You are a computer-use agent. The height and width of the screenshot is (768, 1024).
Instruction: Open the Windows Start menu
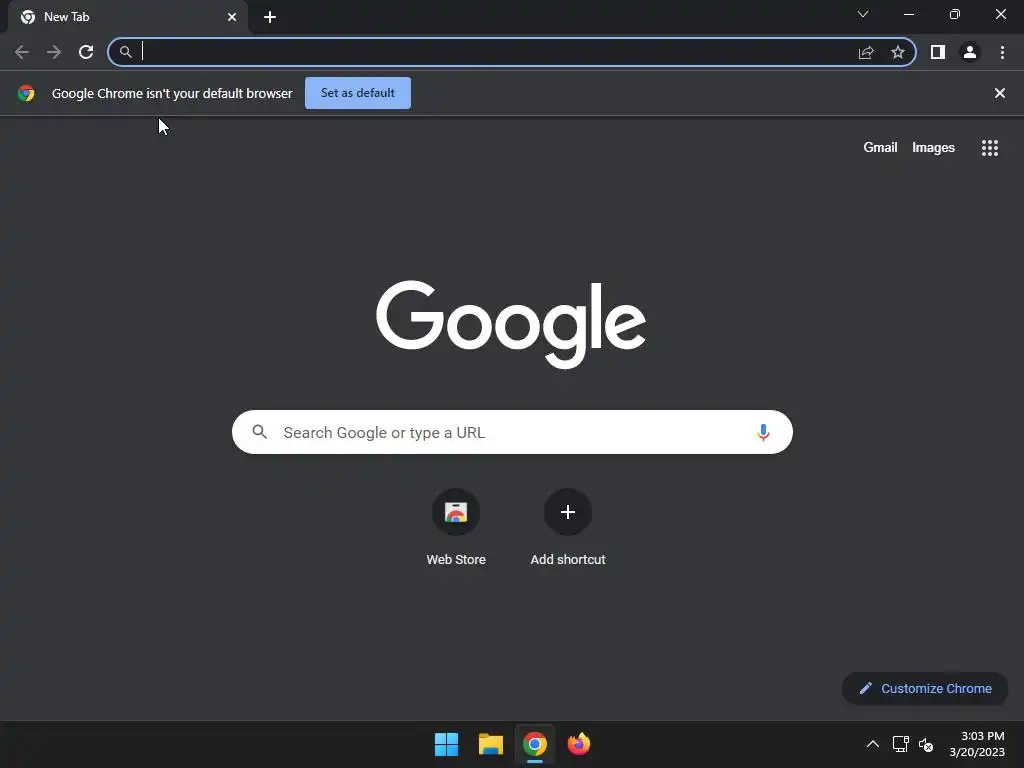447,744
